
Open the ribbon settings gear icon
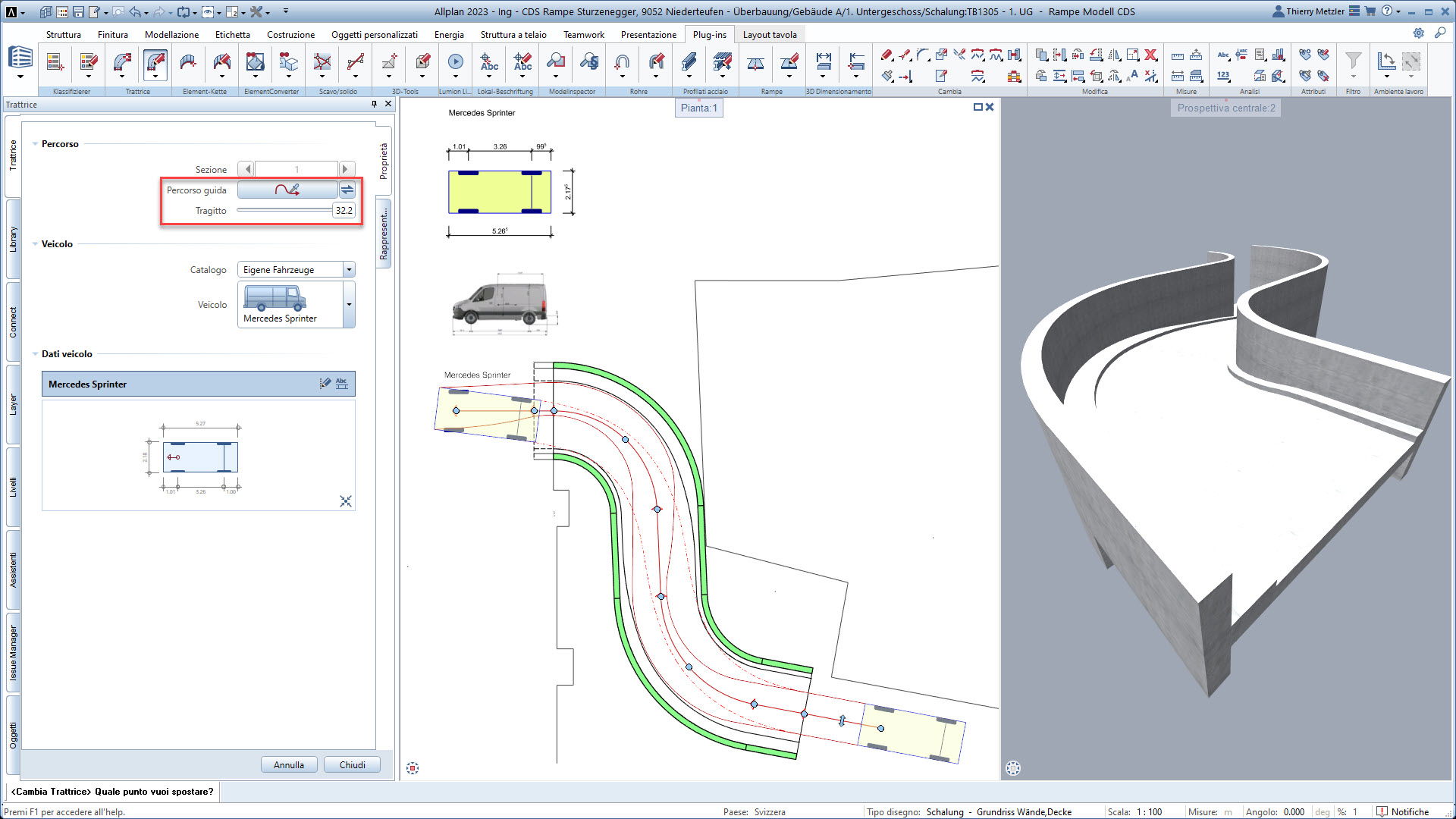(1419, 33)
